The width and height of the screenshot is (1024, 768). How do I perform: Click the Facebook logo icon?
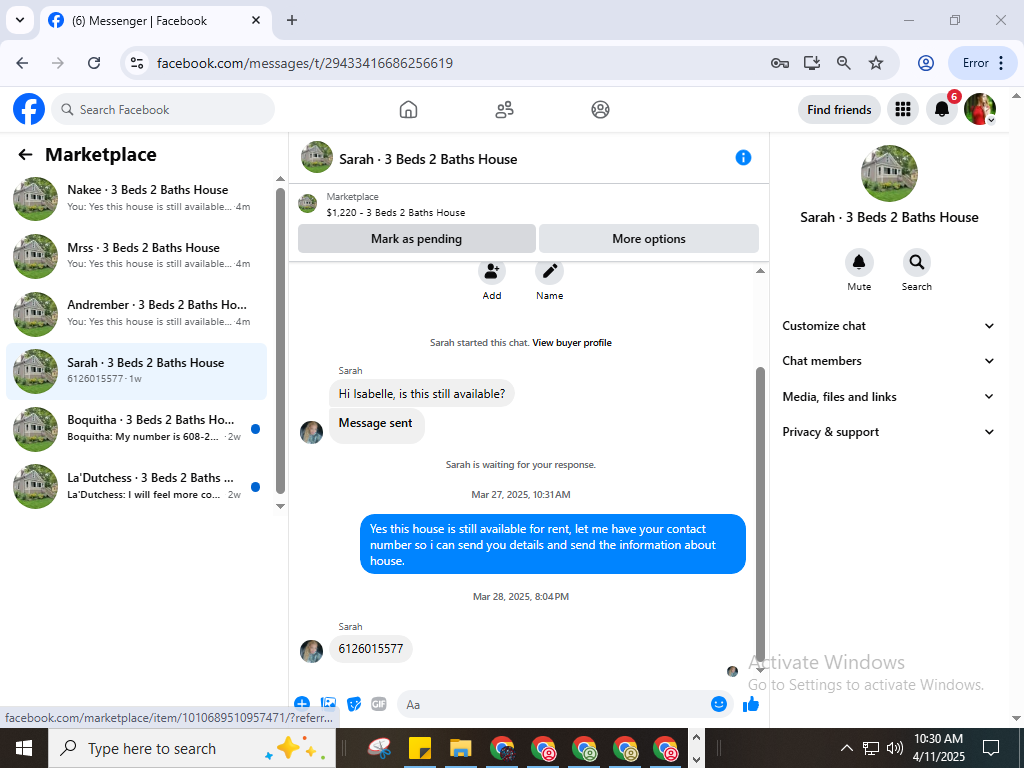tap(29, 109)
